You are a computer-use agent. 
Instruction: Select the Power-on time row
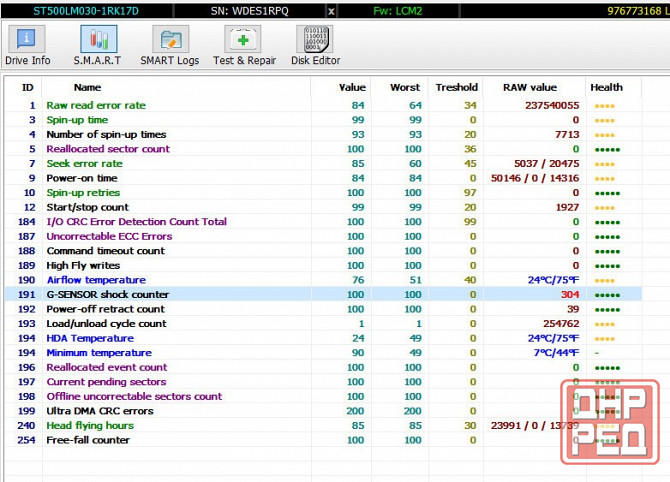click(323, 178)
